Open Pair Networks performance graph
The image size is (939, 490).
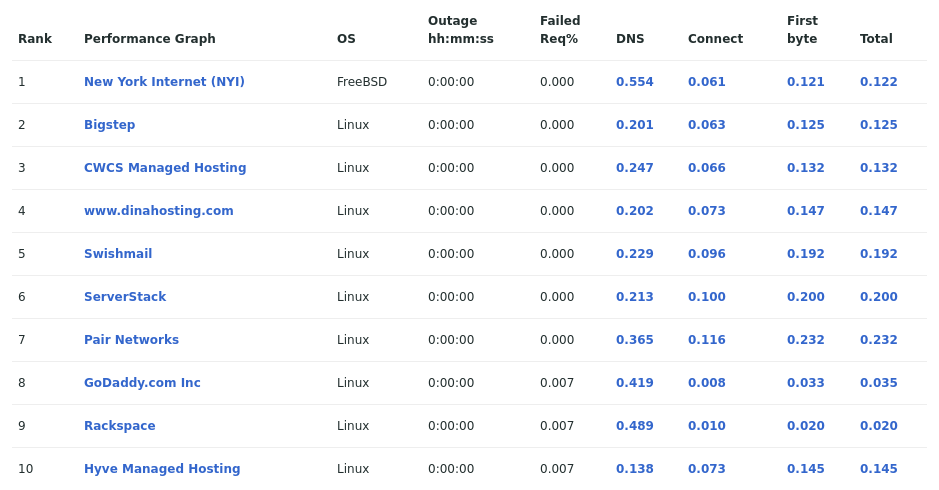pyautogui.click(x=131, y=340)
